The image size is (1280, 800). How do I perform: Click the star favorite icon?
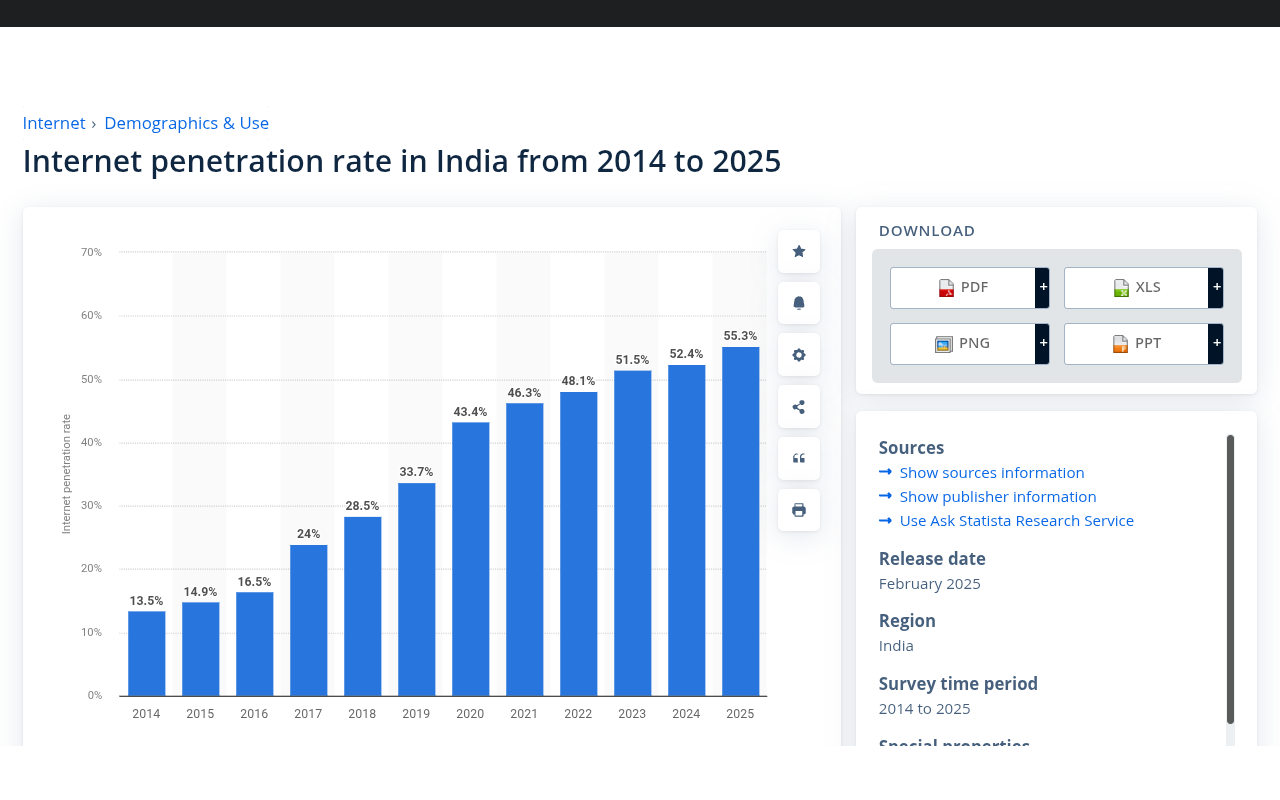pos(799,252)
